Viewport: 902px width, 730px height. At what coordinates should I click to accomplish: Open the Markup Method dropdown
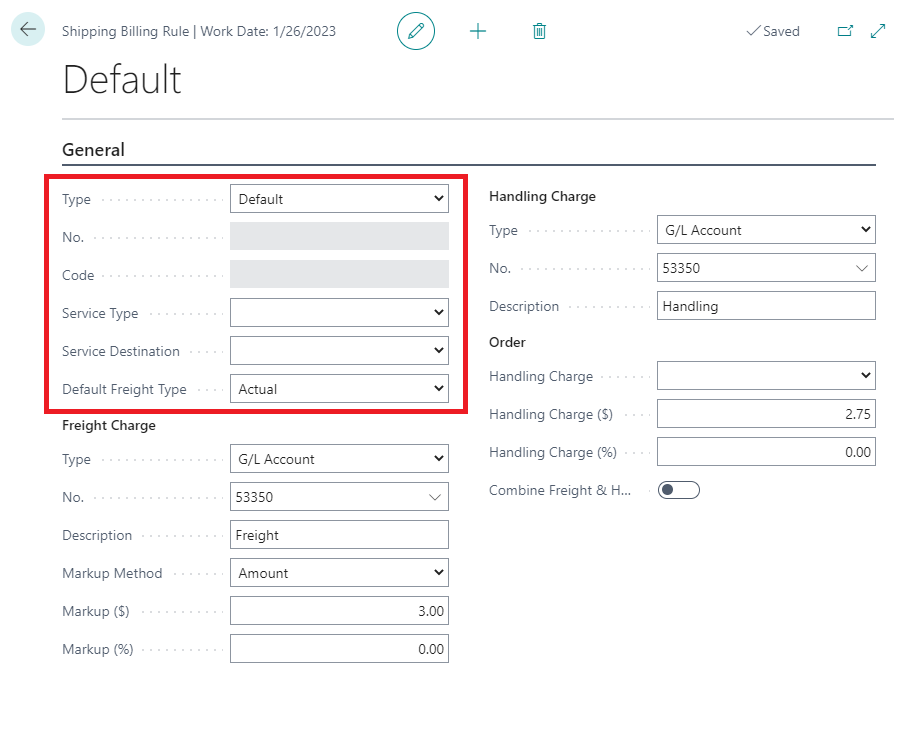(x=339, y=573)
